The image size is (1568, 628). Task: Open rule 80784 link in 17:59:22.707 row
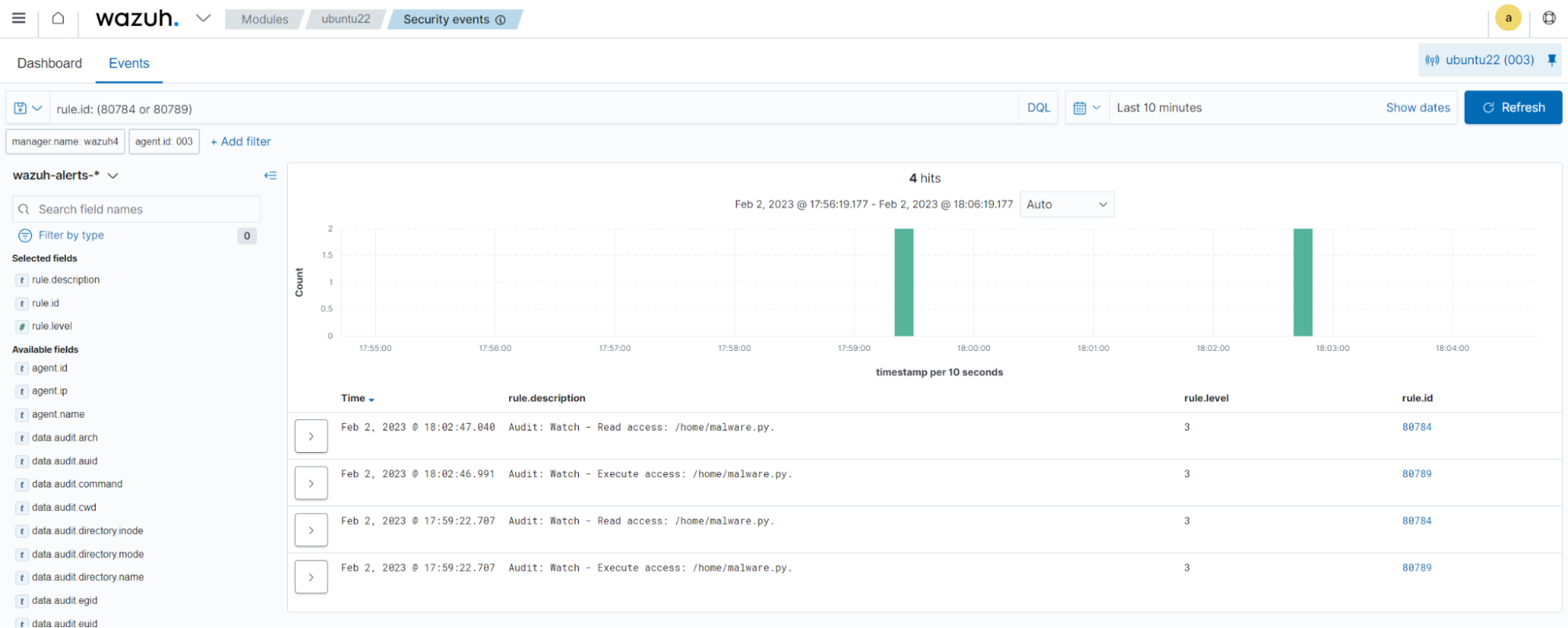[1417, 521]
